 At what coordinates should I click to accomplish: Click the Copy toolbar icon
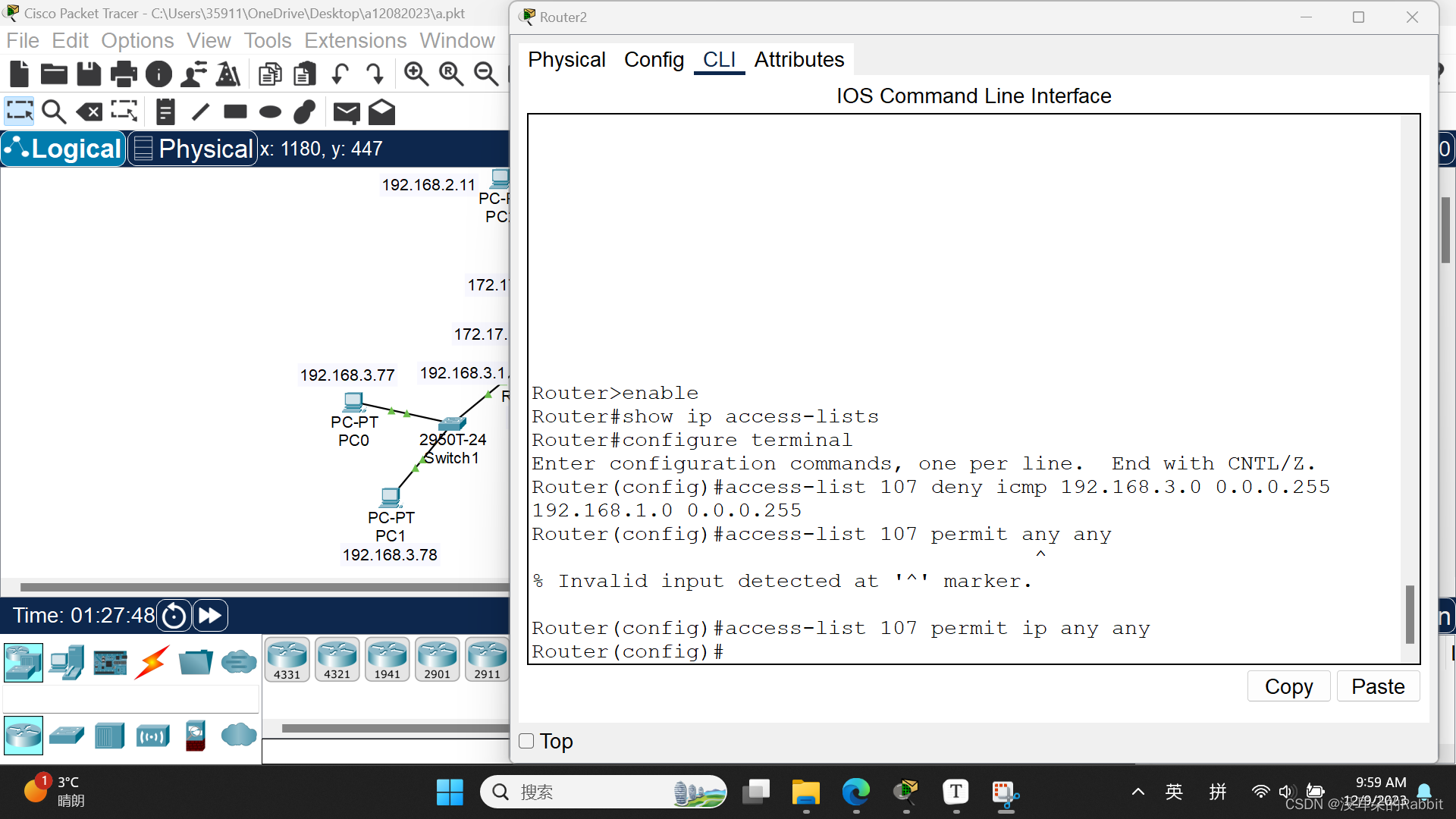pos(270,74)
